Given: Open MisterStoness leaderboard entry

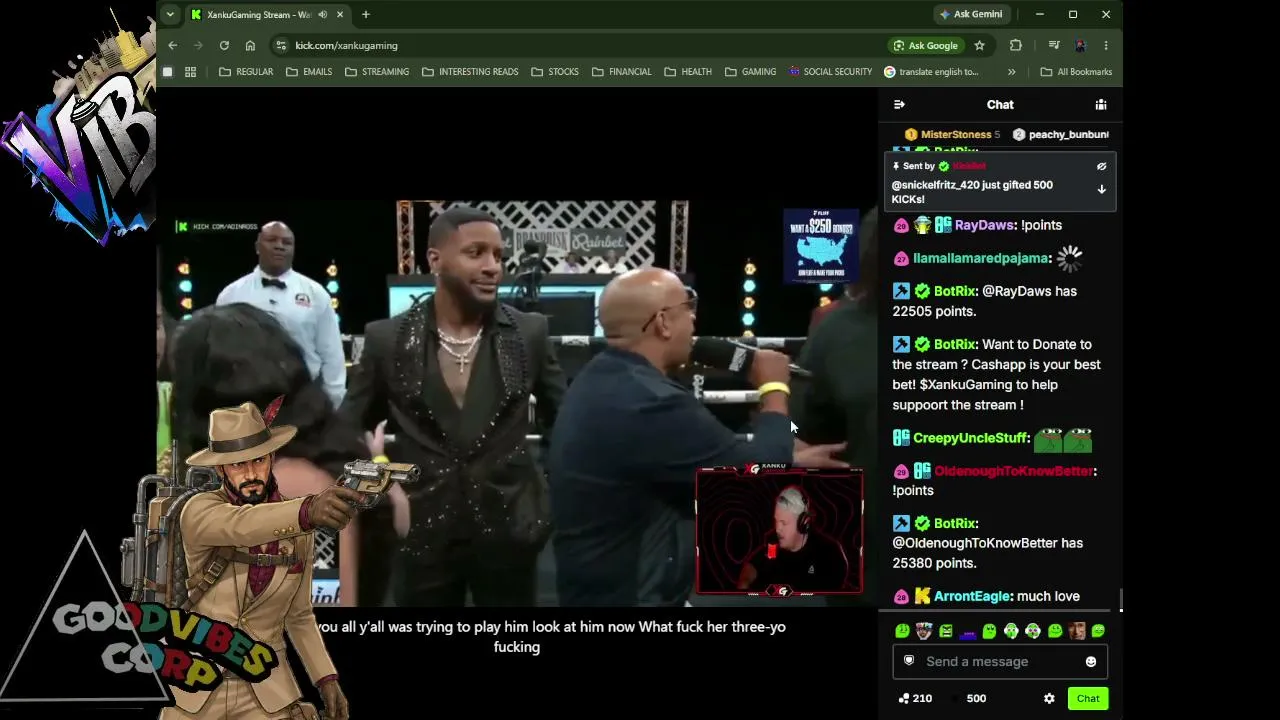Looking at the screenshot, I should coord(951,134).
